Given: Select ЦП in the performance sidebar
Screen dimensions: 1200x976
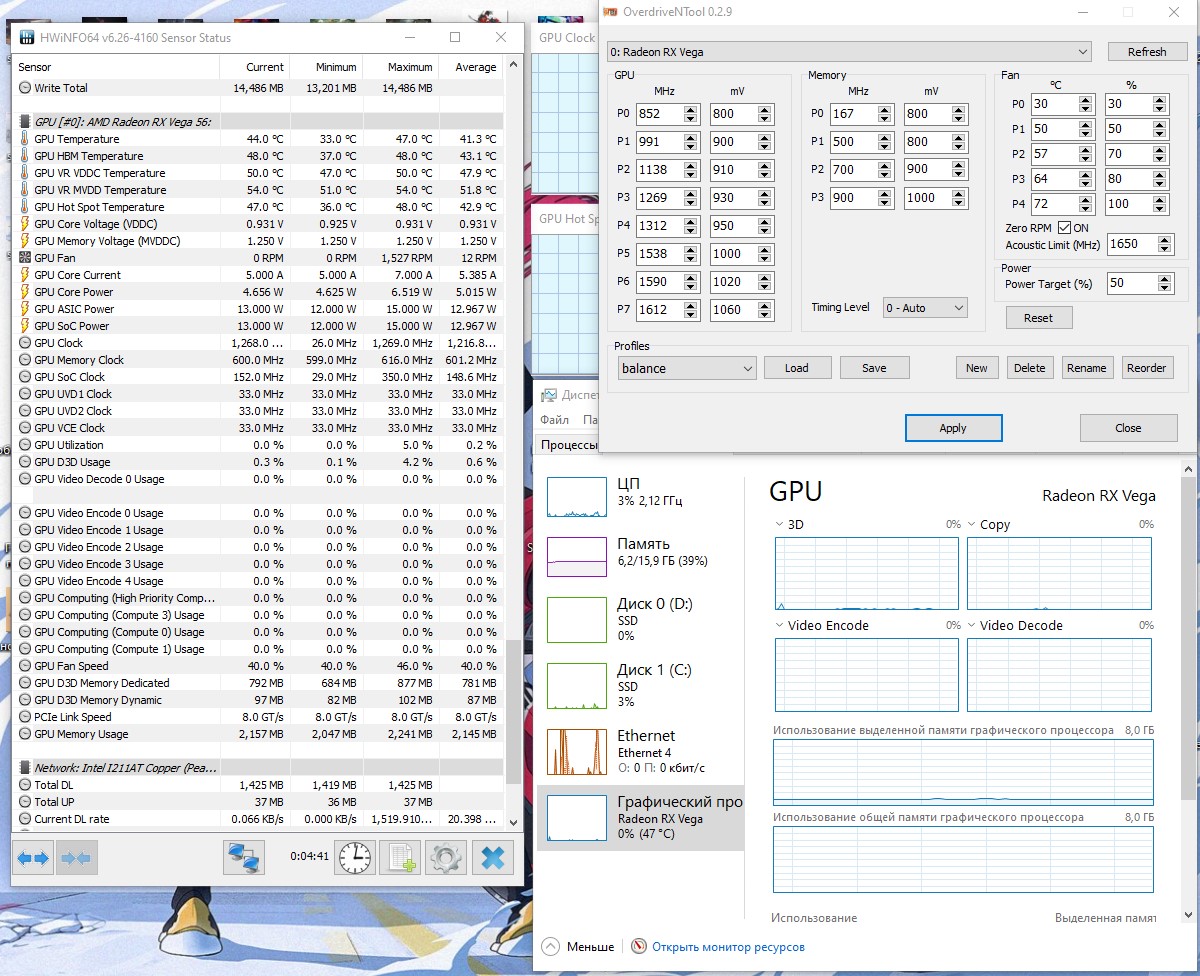Looking at the screenshot, I should pyautogui.click(x=641, y=497).
